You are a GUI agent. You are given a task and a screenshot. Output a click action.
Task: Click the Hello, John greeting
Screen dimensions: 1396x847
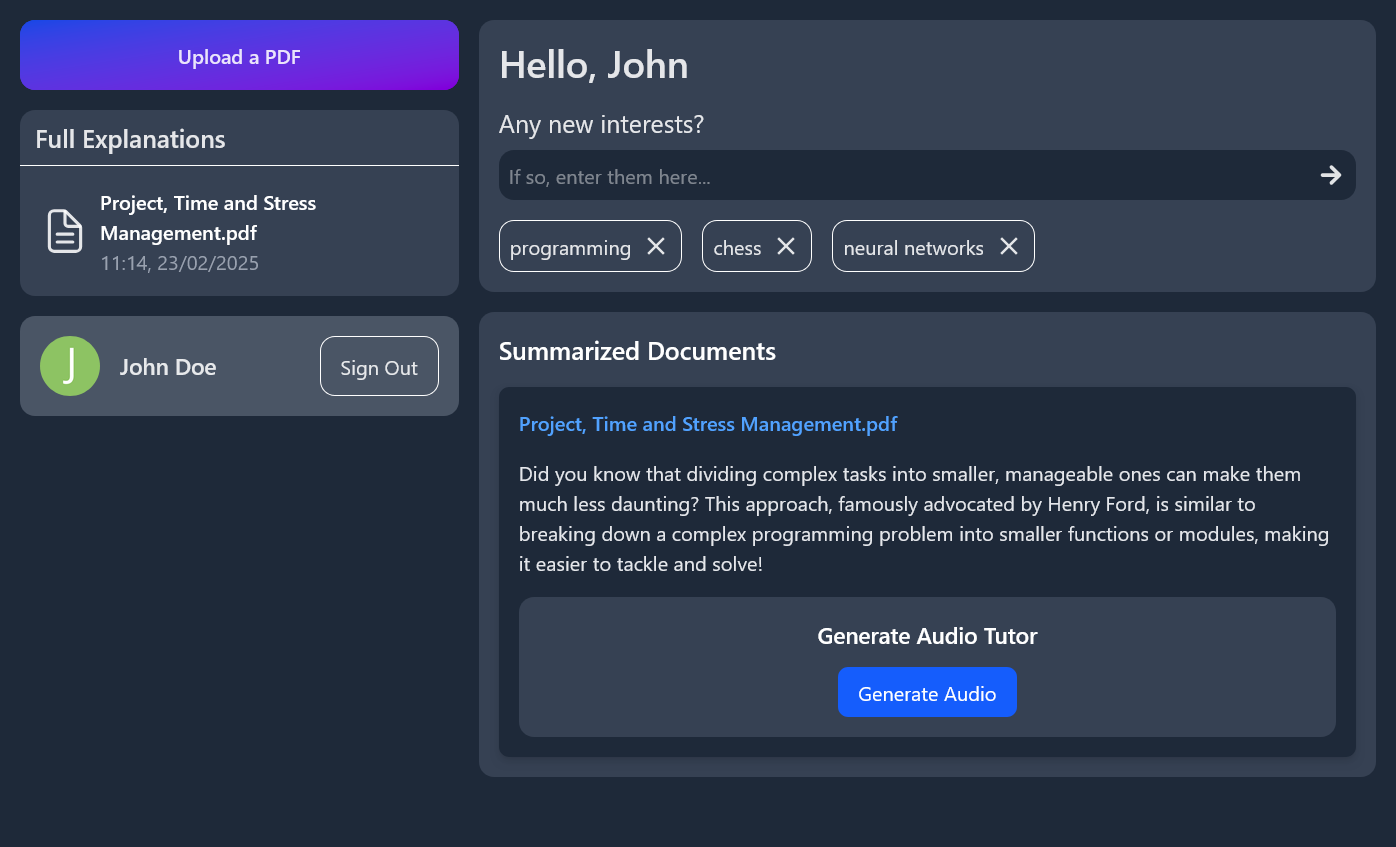point(593,65)
